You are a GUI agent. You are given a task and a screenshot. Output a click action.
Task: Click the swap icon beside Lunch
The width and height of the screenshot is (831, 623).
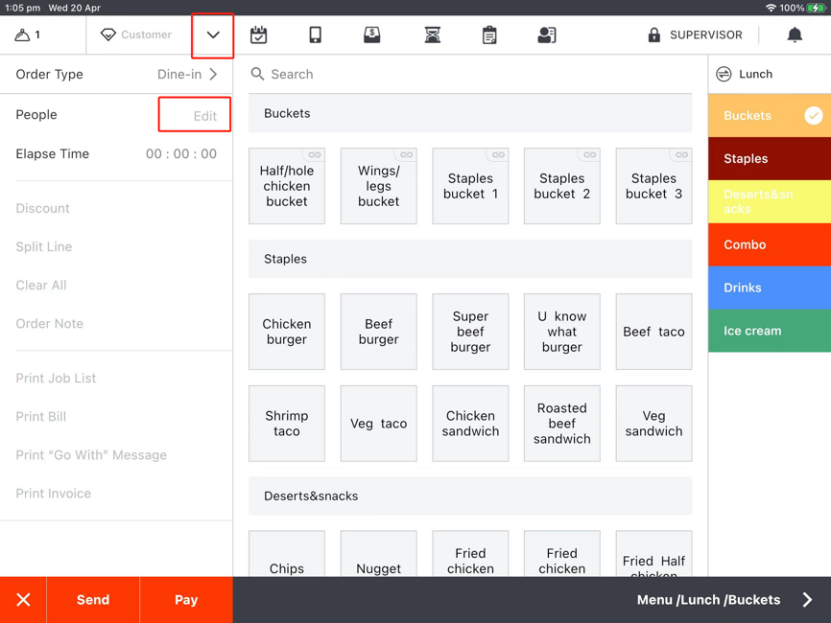724,74
